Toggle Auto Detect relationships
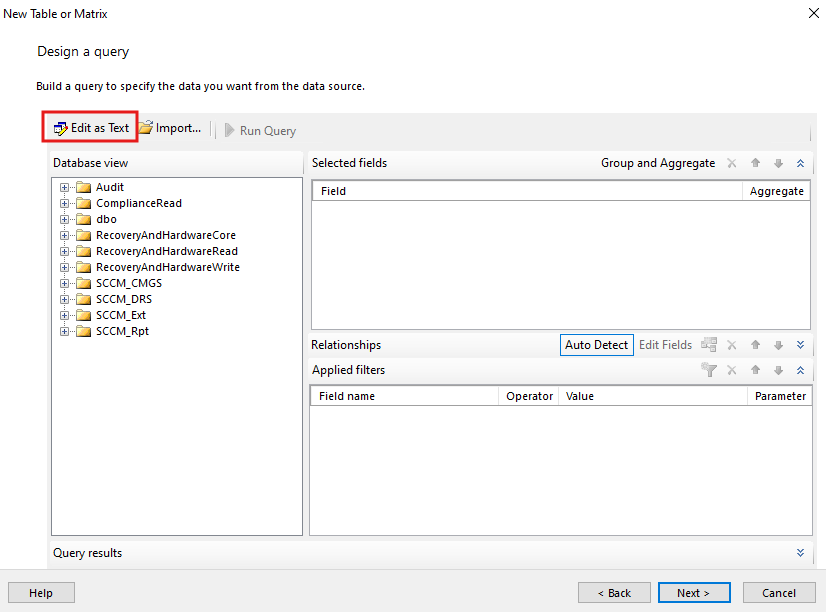The image size is (826, 612). click(596, 345)
